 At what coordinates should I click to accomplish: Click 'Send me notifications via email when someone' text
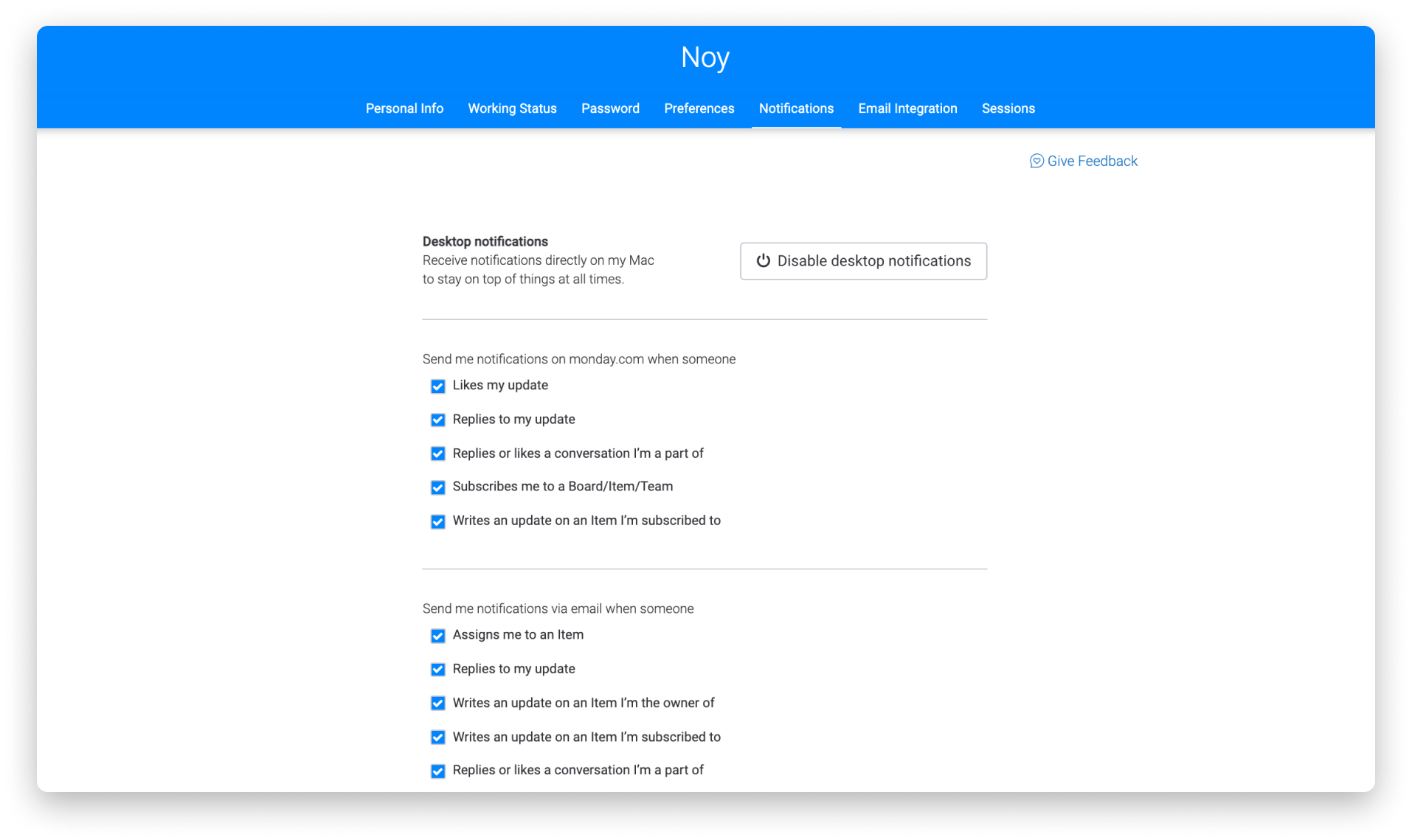pos(558,608)
